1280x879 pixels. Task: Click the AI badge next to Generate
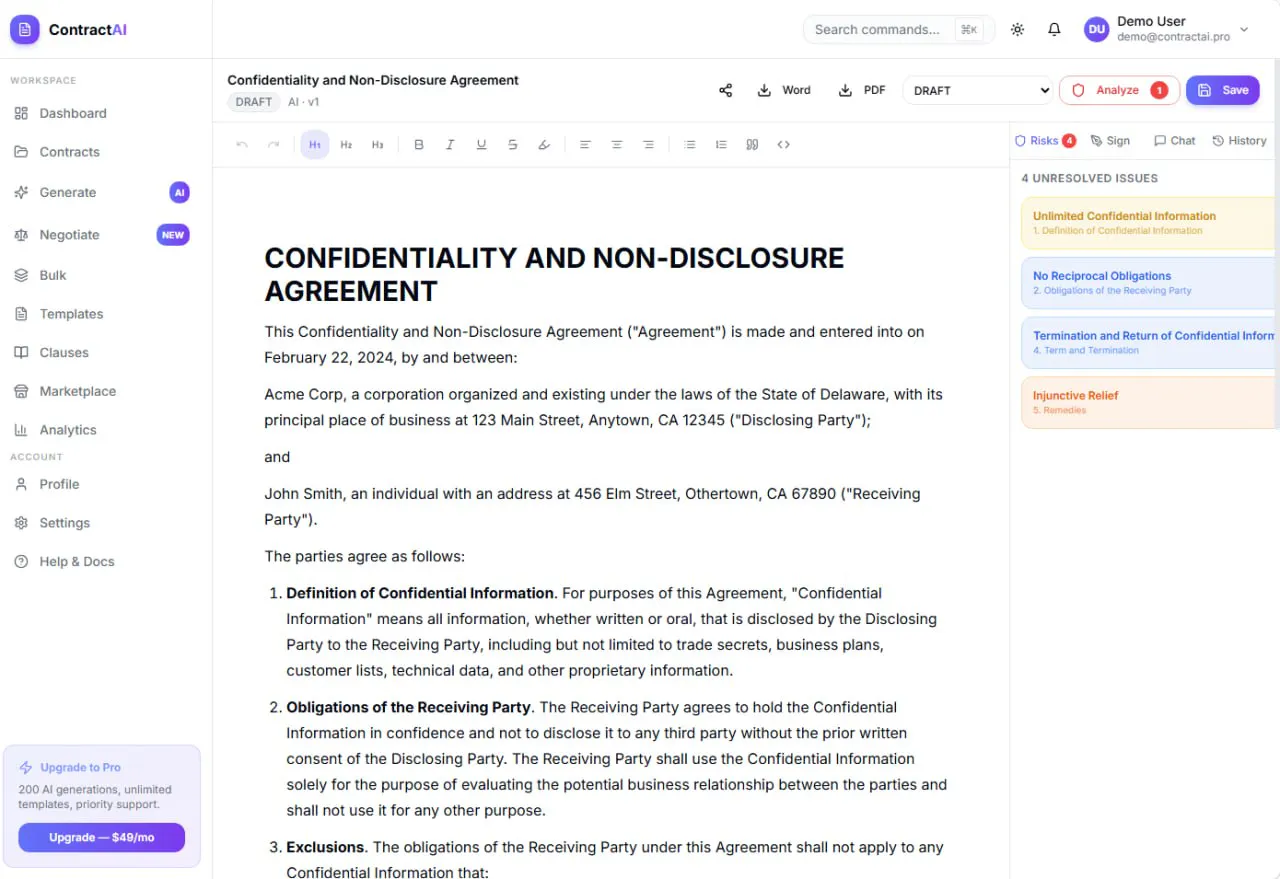pos(179,192)
